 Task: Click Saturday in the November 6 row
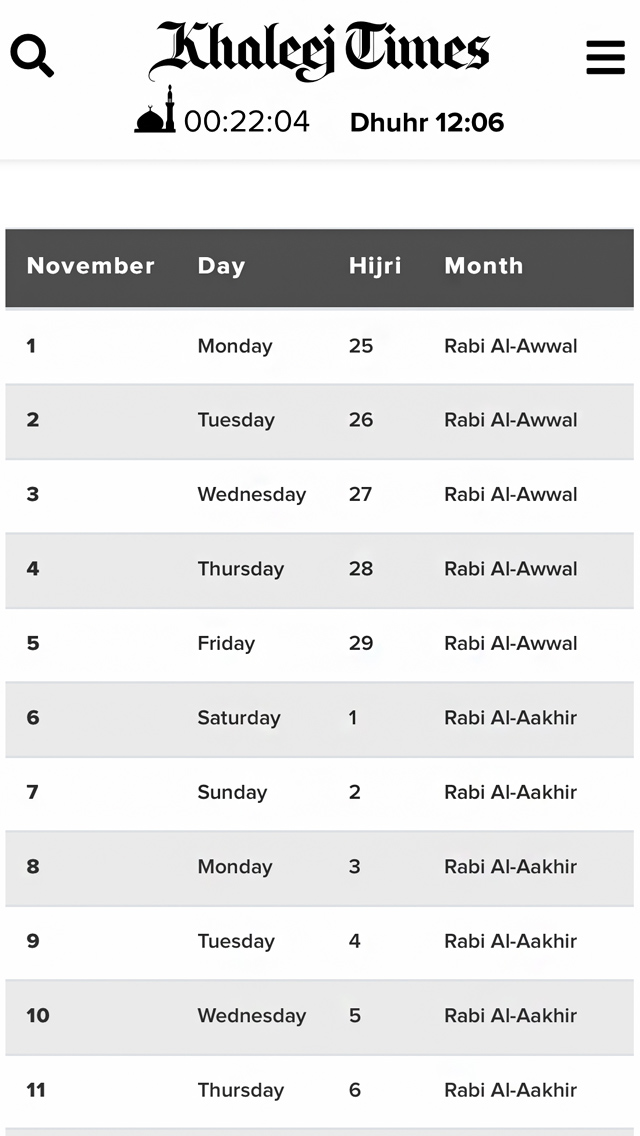[239, 718]
